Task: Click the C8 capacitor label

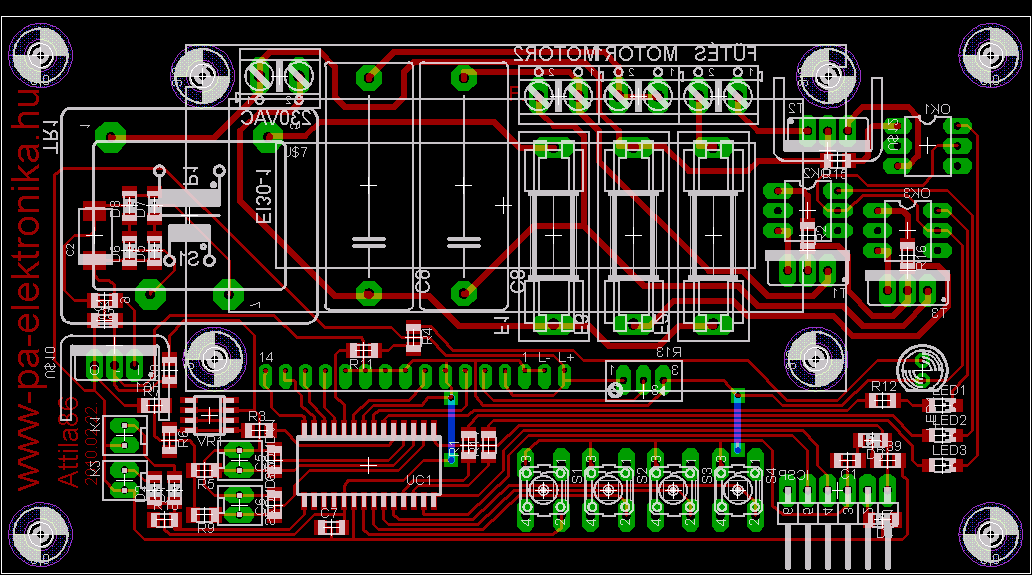Action: pos(518,281)
